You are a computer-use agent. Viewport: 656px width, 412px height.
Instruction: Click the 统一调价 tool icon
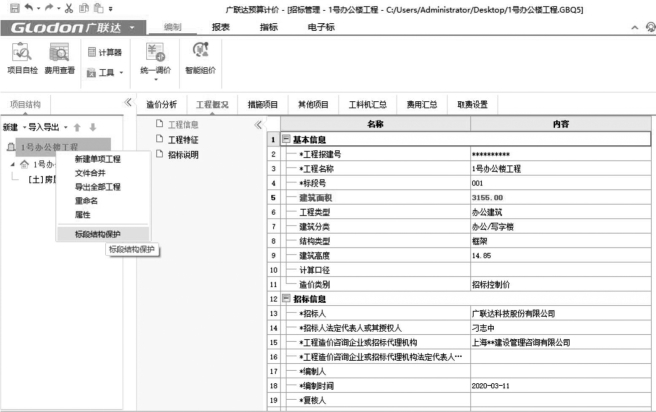pos(155,61)
